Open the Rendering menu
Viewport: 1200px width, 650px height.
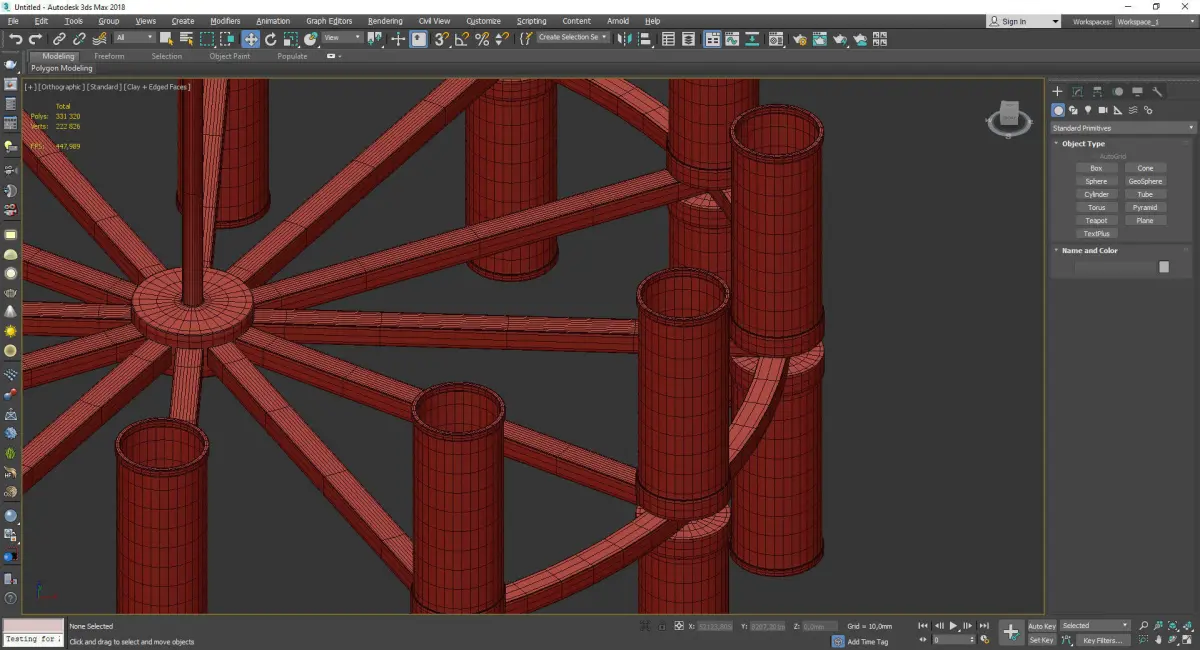(x=385, y=21)
